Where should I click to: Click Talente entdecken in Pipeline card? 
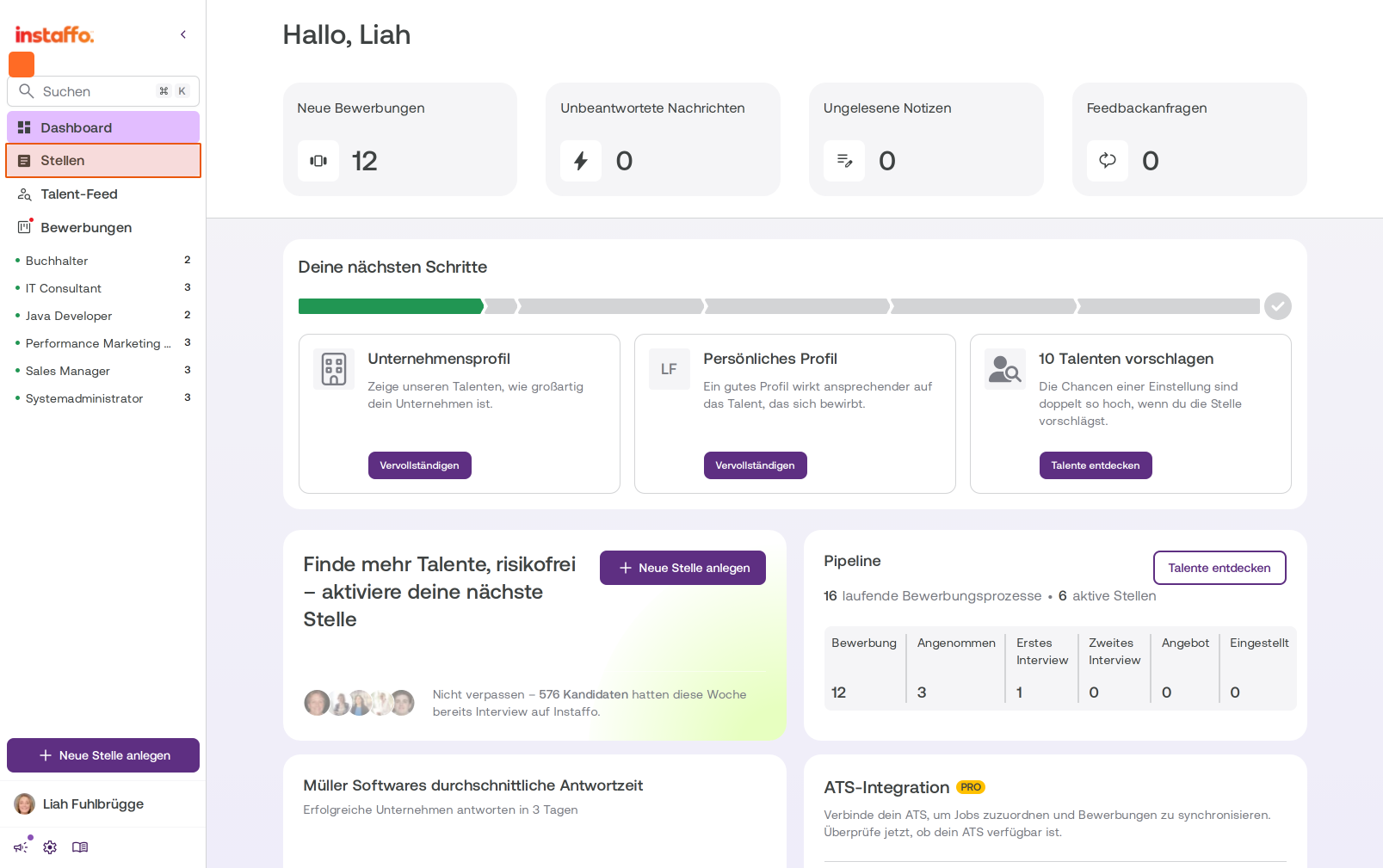point(1219,568)
